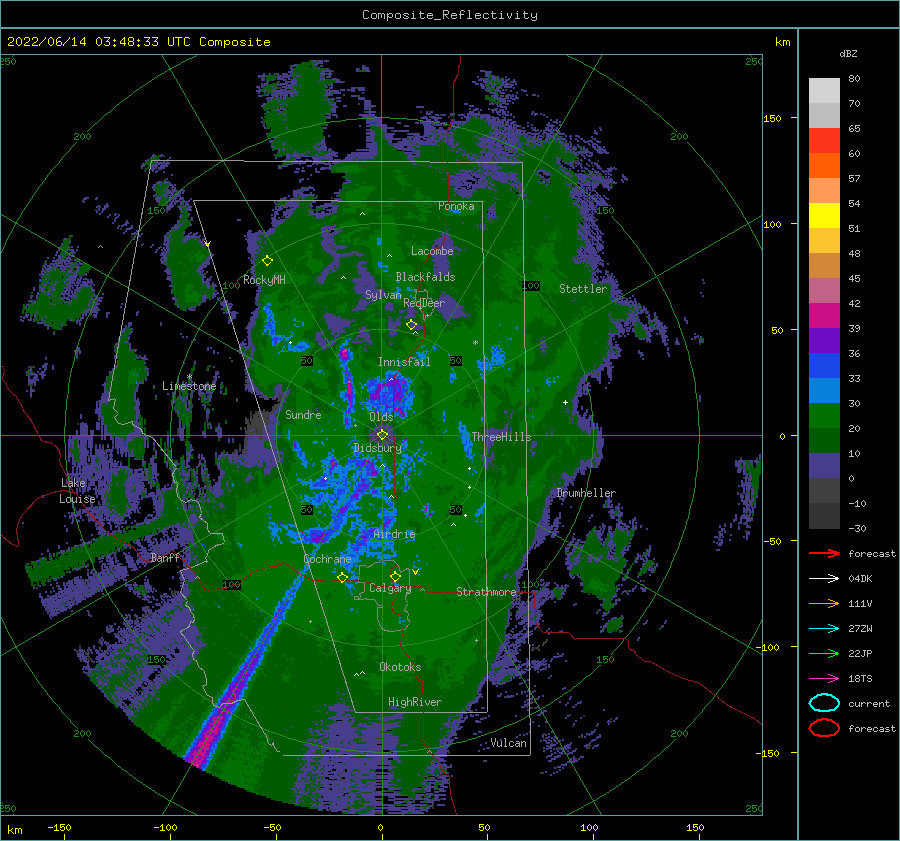Click the yellow diamond marker at RockyMH
Screen dimensions: 900x841
click(267, 261)
